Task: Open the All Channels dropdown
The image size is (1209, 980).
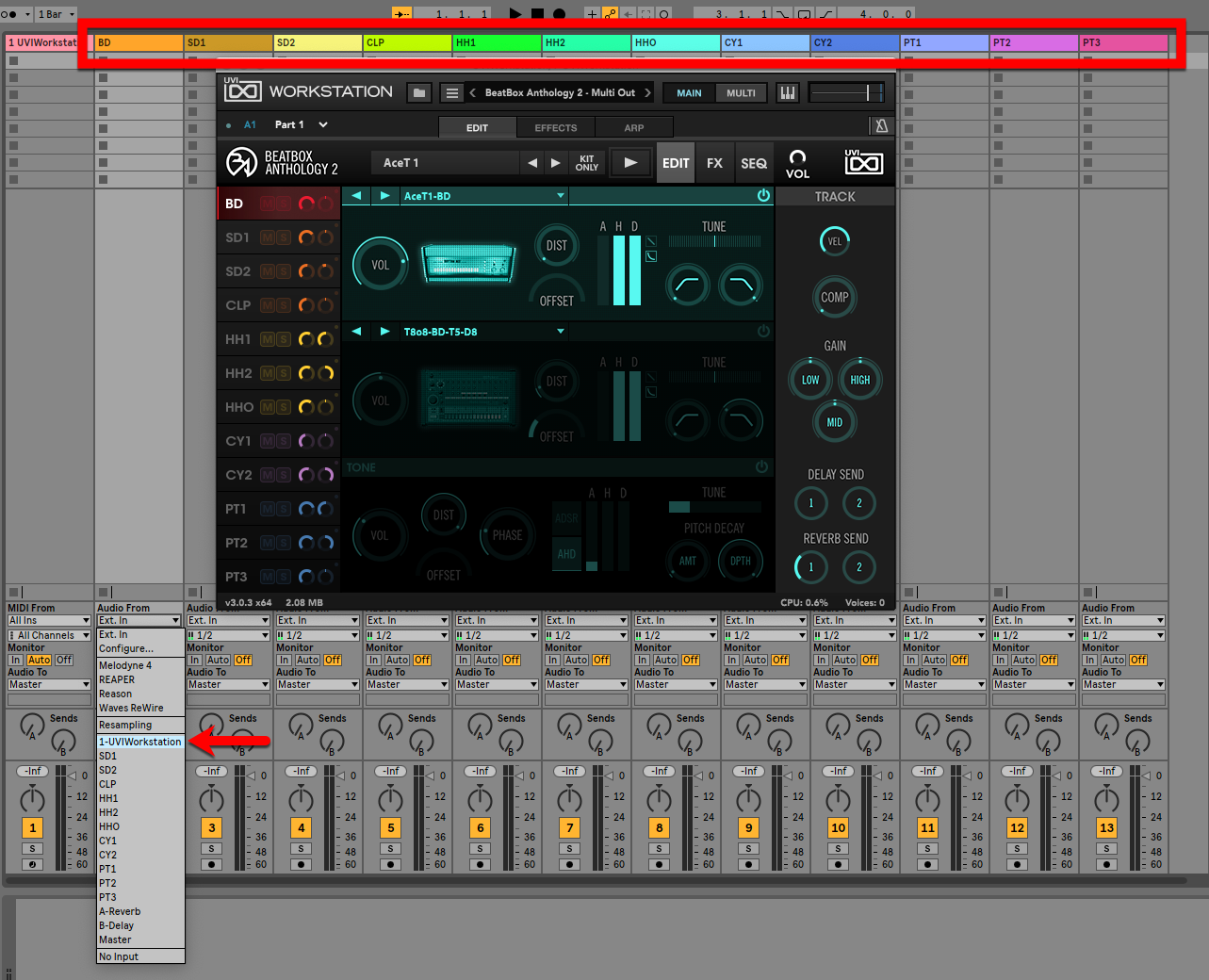Action: 49,635
